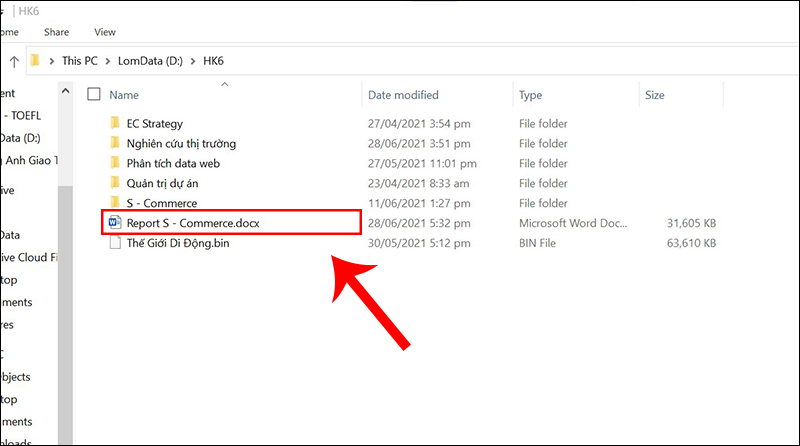Screen dimensions: 800x446
Task: Sort by the Size column header
Action: (655, 95)
